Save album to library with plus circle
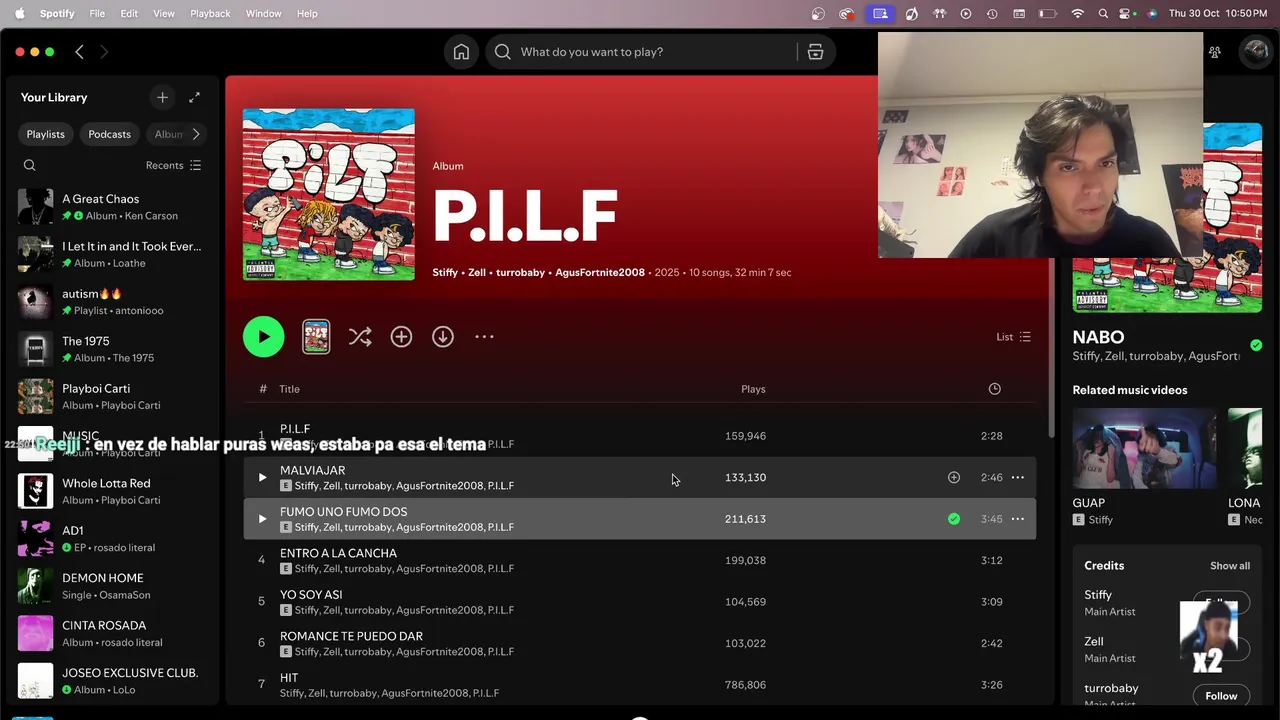Screen dimensions: 1280x720 pyautogui.click(x=401, y=337)
